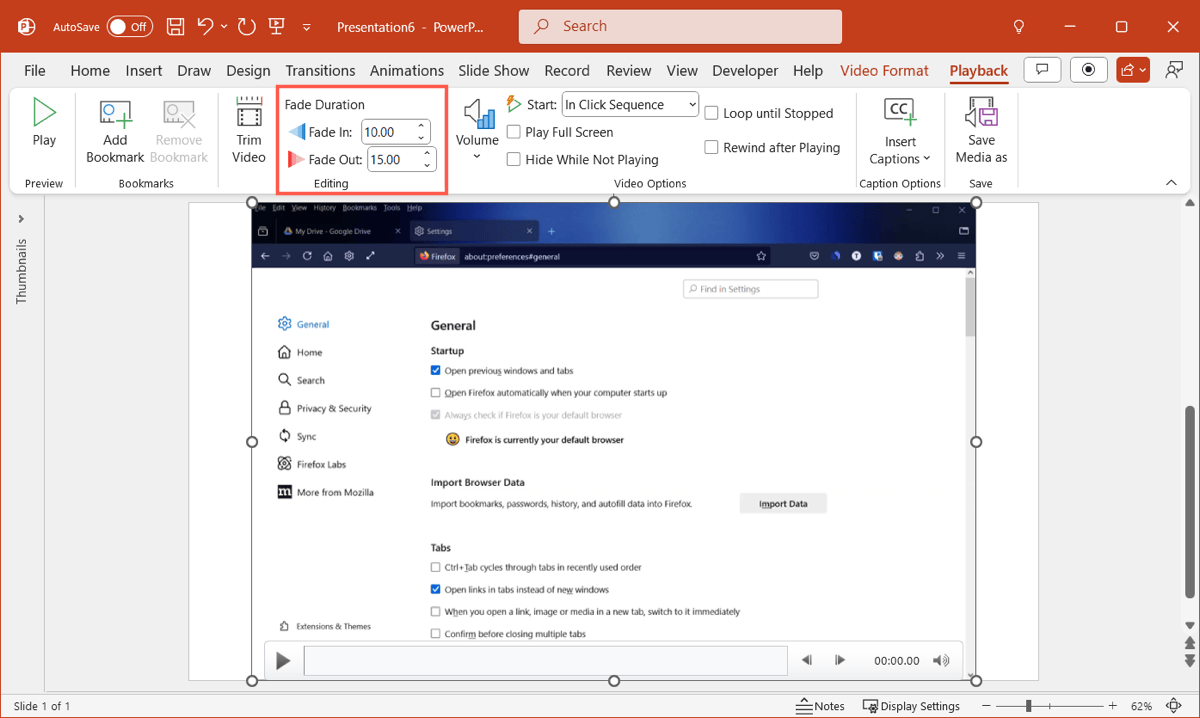Decrease Fade Out duration with down arrow

point(428,165)
